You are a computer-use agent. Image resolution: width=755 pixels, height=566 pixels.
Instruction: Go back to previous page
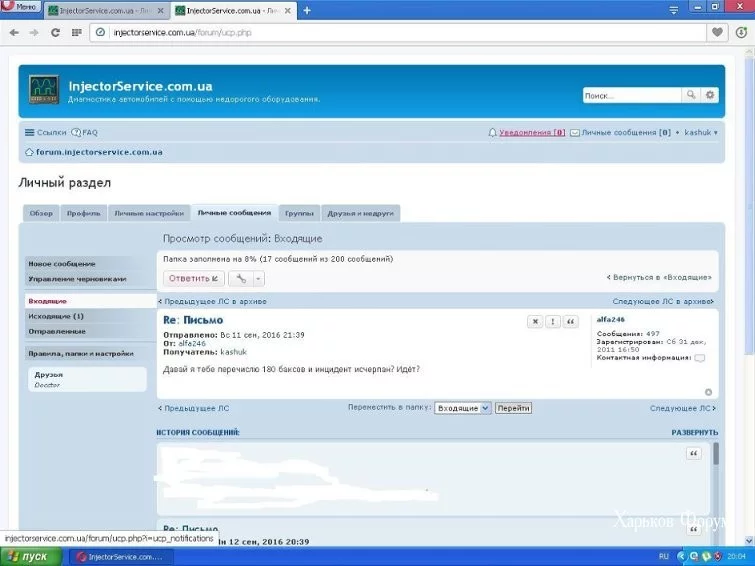[x=14, y=33]
